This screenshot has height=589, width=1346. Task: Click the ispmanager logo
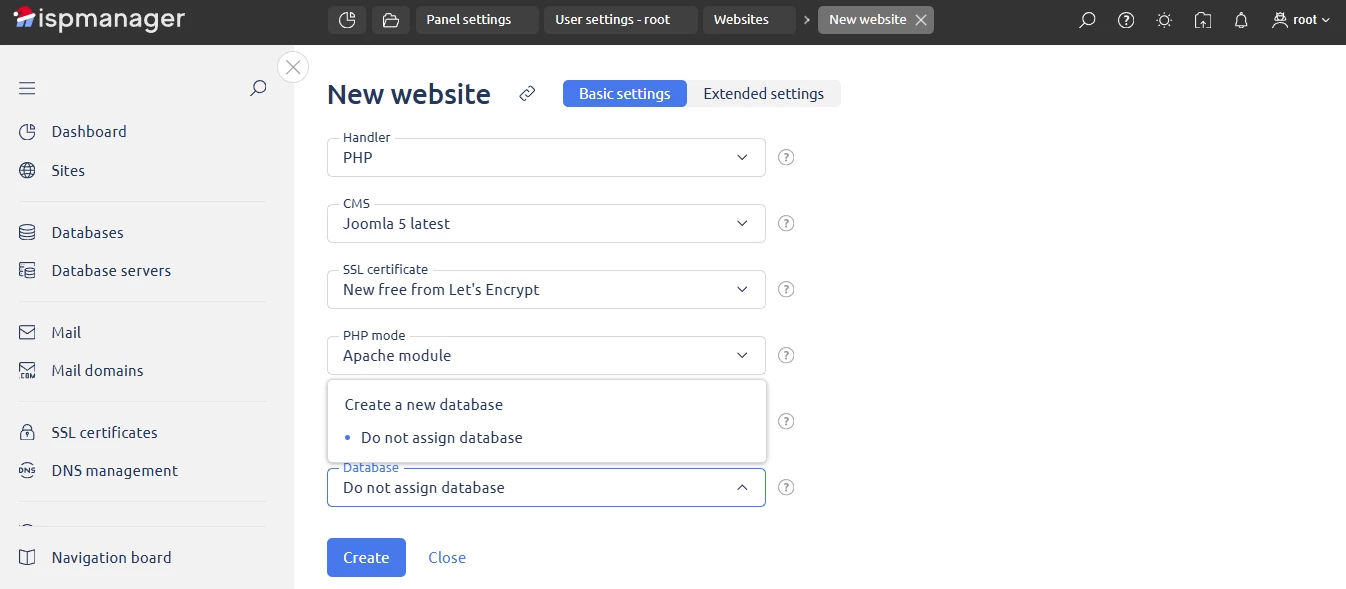(97, 18)
